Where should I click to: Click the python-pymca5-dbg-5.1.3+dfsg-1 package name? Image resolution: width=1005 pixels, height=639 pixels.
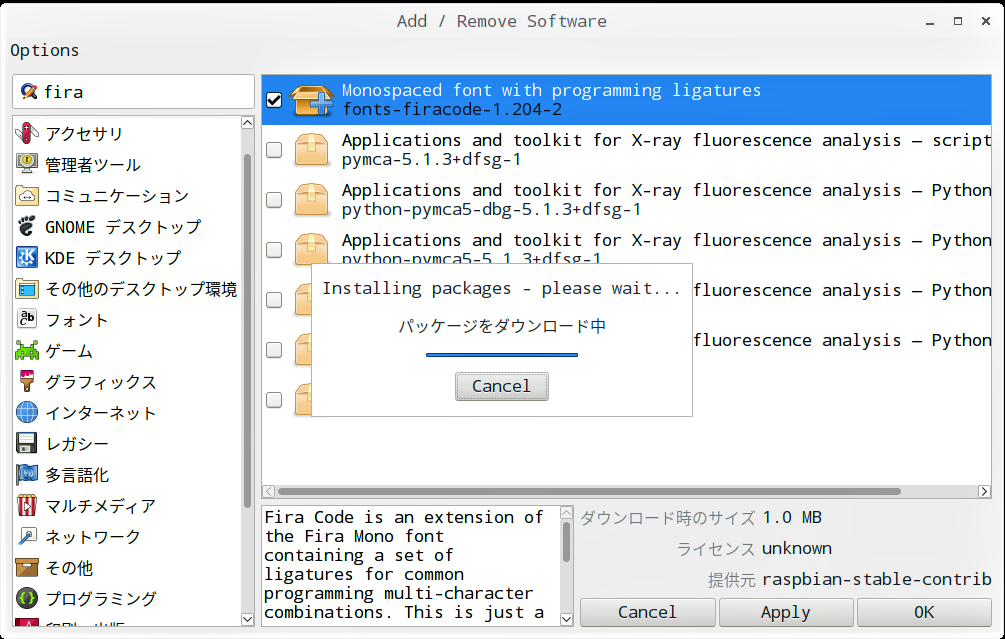click(491, 210)
